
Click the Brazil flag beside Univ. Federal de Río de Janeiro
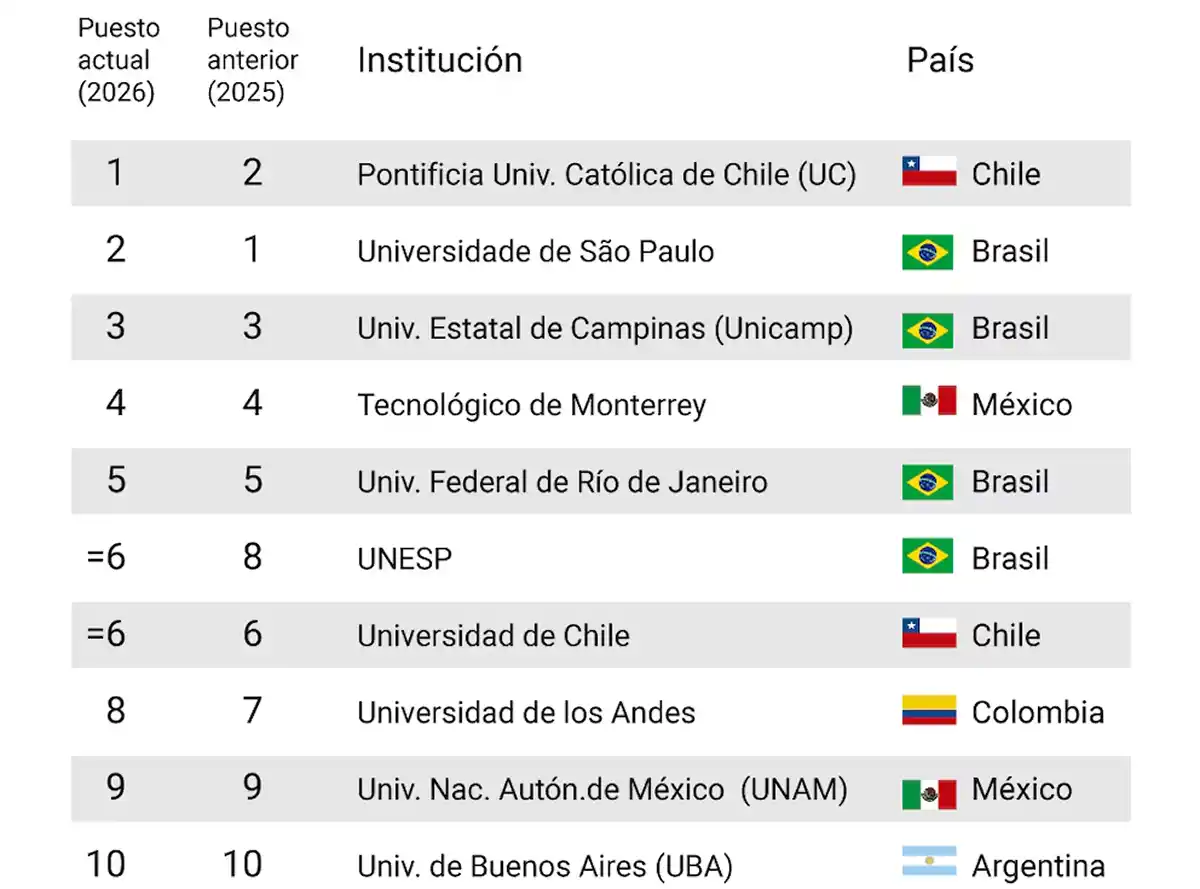pyautogui.click(x=928, y=481)
